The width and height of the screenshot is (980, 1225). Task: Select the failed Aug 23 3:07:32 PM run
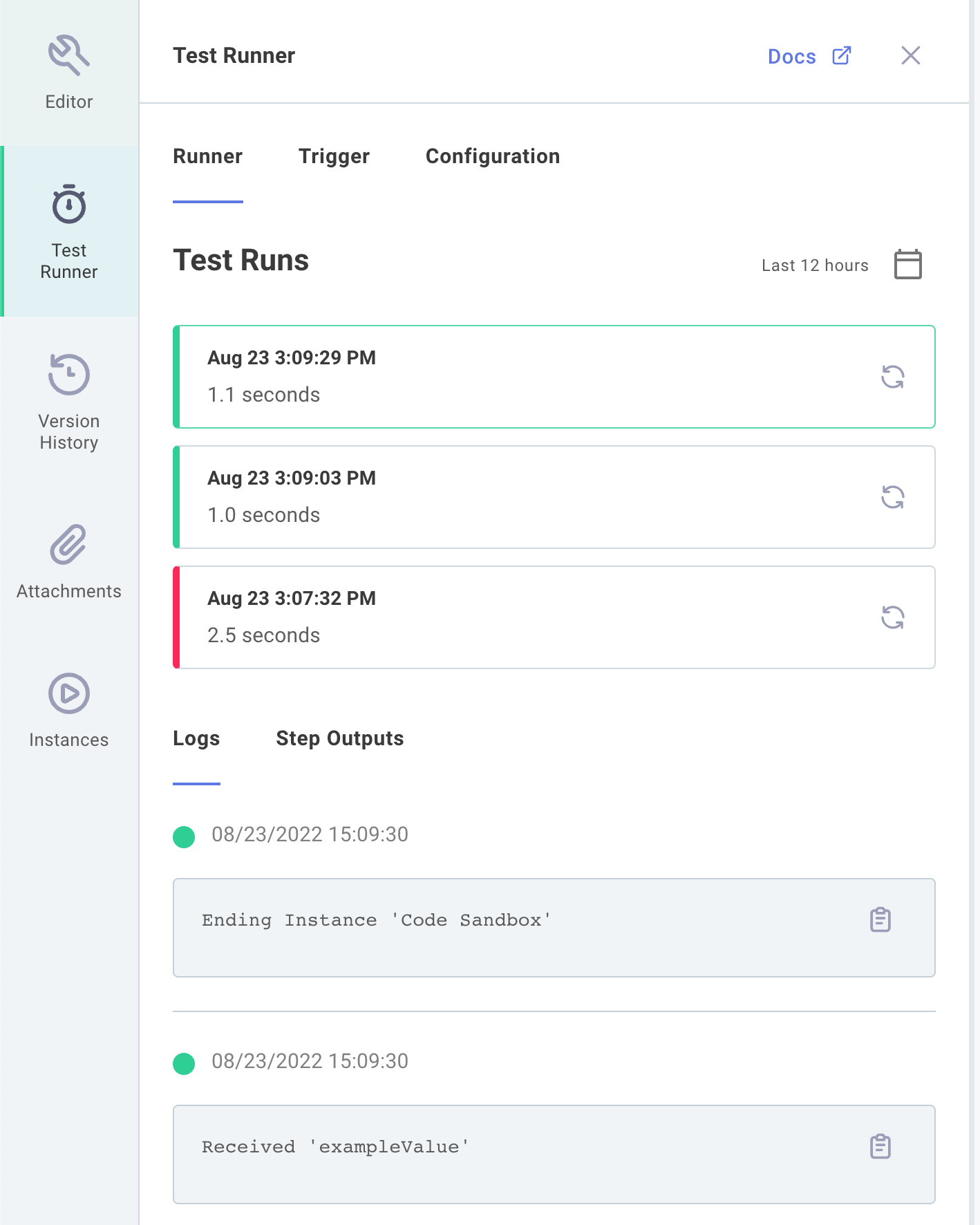coord(484,617)
